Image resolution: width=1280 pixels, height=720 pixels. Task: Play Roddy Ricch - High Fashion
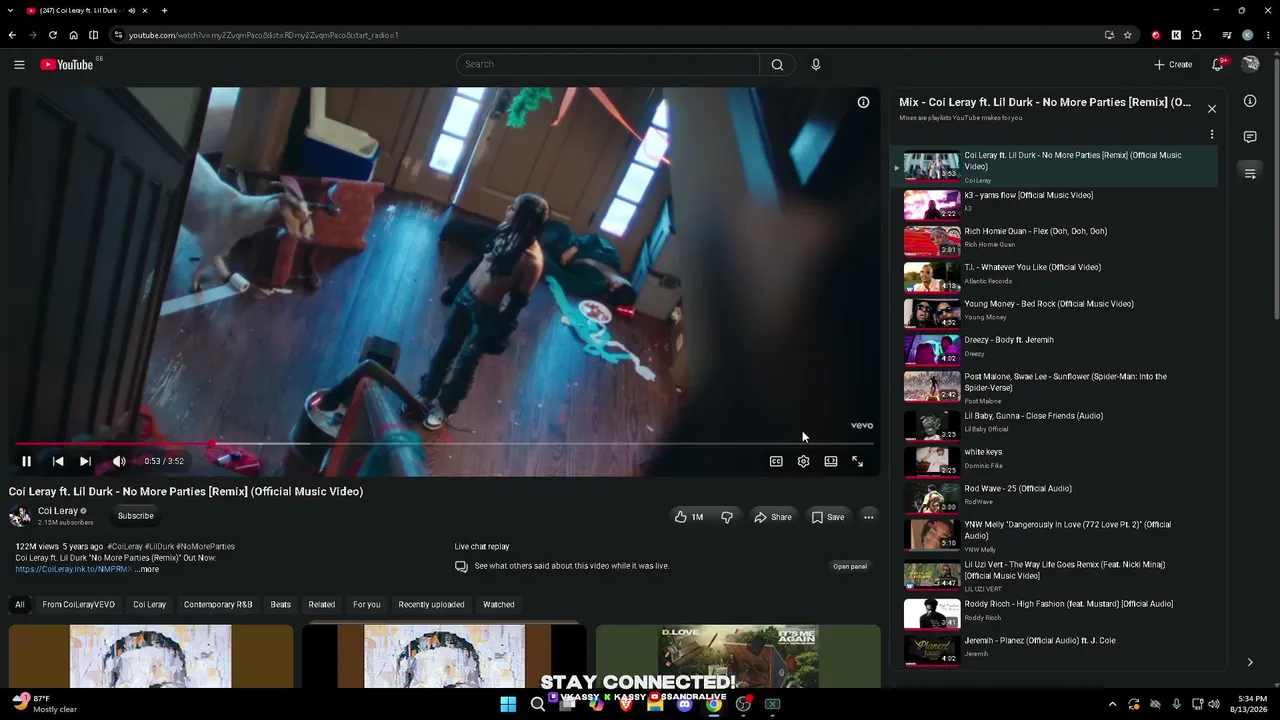coord(1055,613)
